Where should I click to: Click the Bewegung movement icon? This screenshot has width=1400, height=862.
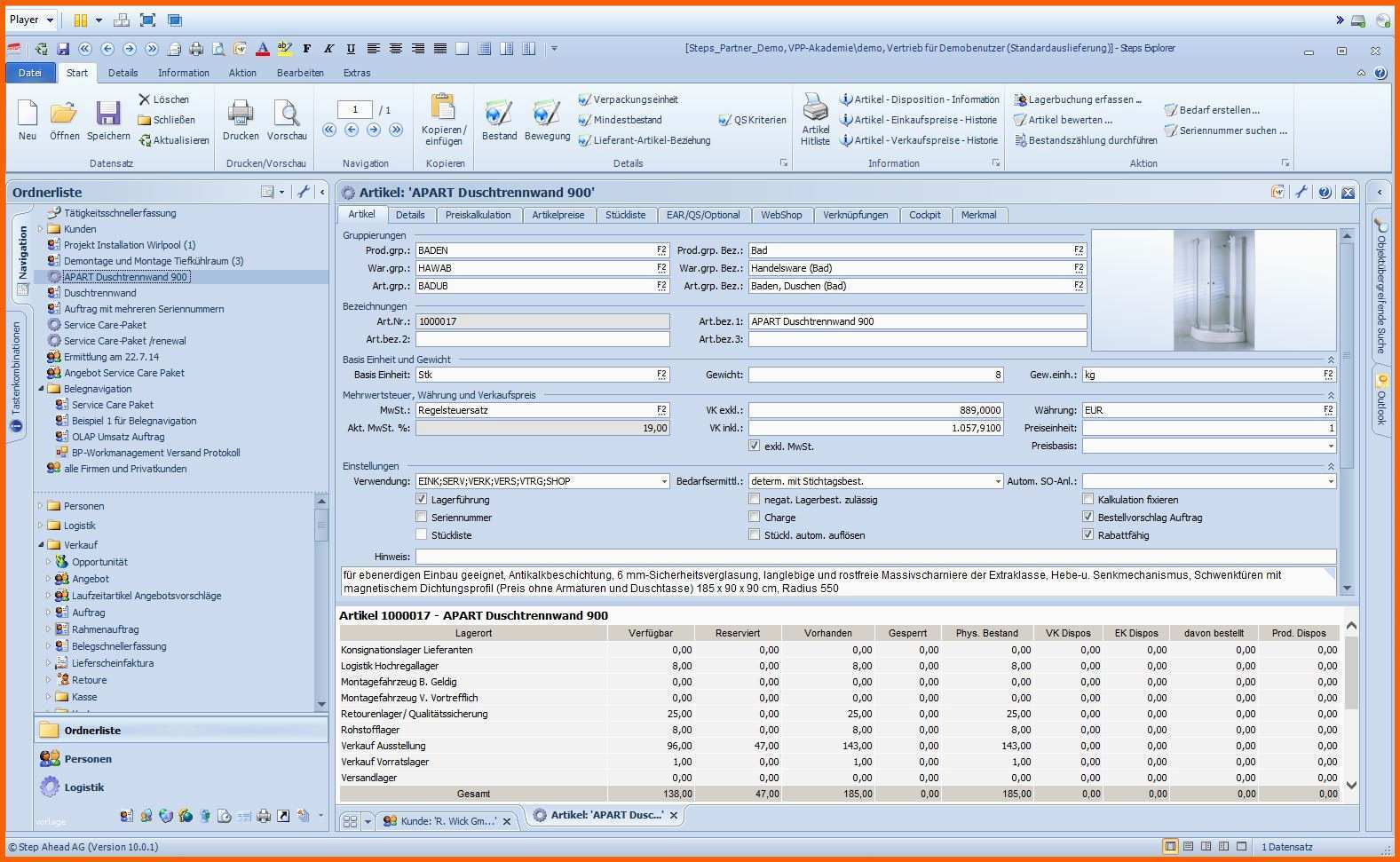click(x=547, y=114)
